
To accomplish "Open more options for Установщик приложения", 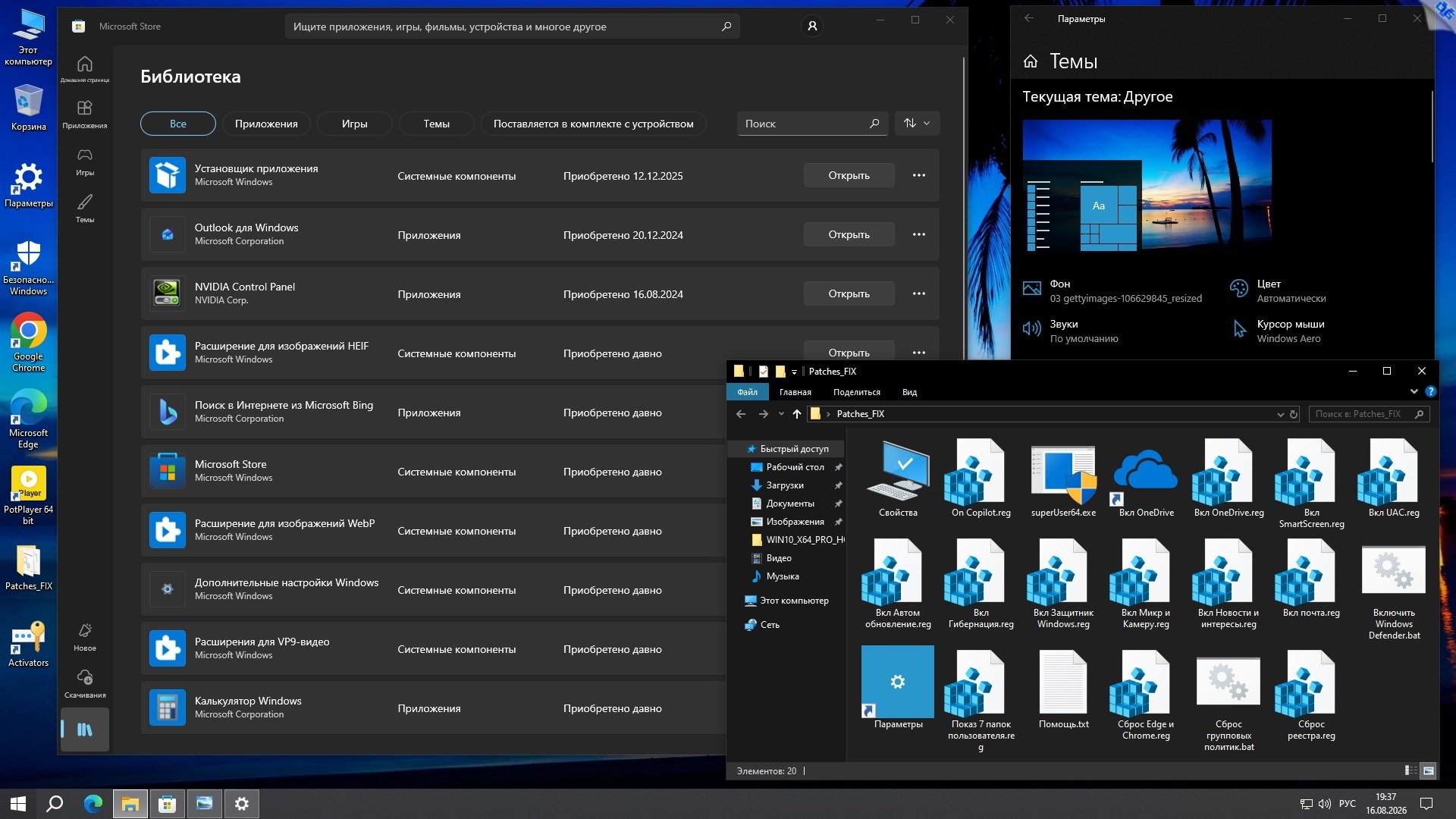I will [919, 175].
